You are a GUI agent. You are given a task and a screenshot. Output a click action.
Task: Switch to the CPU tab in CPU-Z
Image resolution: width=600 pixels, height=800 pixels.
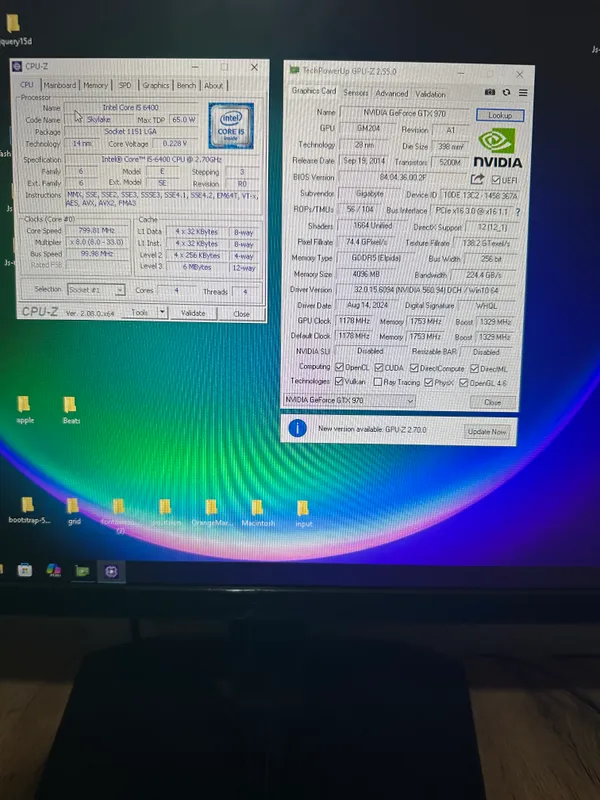point(27,84)
